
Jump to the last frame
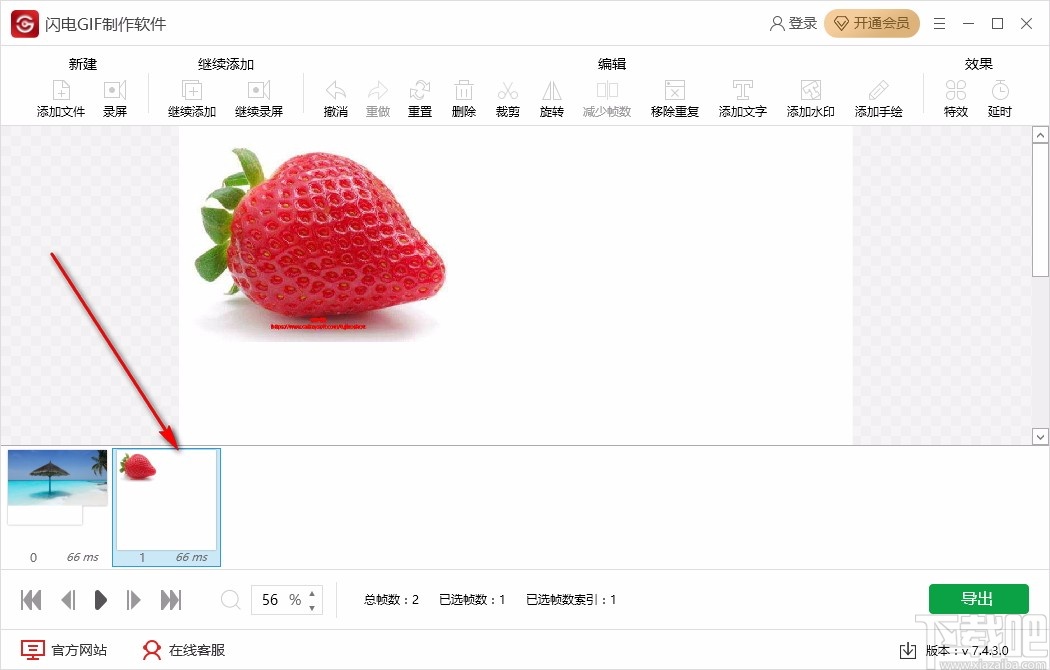tap(170, 599)
